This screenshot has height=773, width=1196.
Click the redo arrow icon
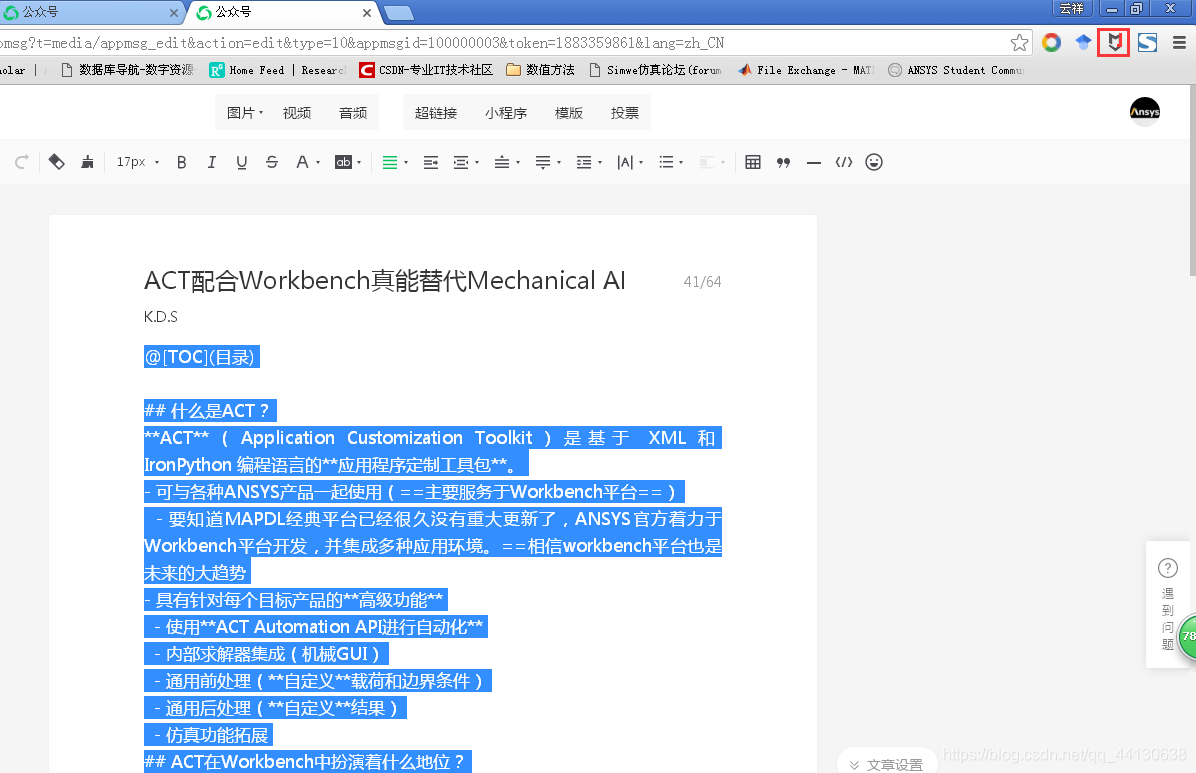click(21, 162)
